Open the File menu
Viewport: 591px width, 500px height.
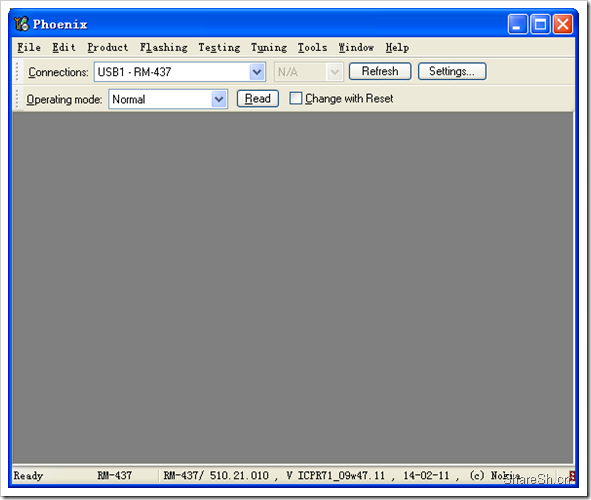pyautogui.click(x=29, y=47)
